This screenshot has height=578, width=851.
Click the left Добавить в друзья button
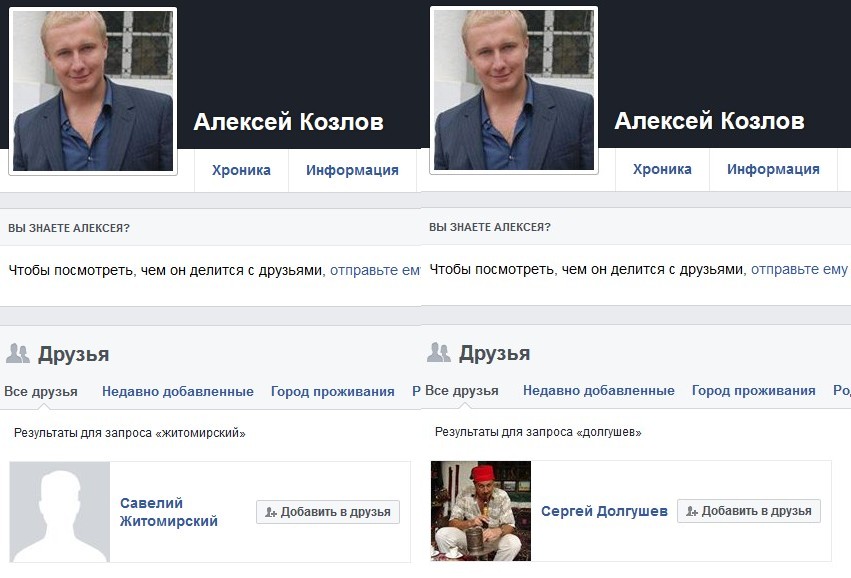tap(328, 512)
